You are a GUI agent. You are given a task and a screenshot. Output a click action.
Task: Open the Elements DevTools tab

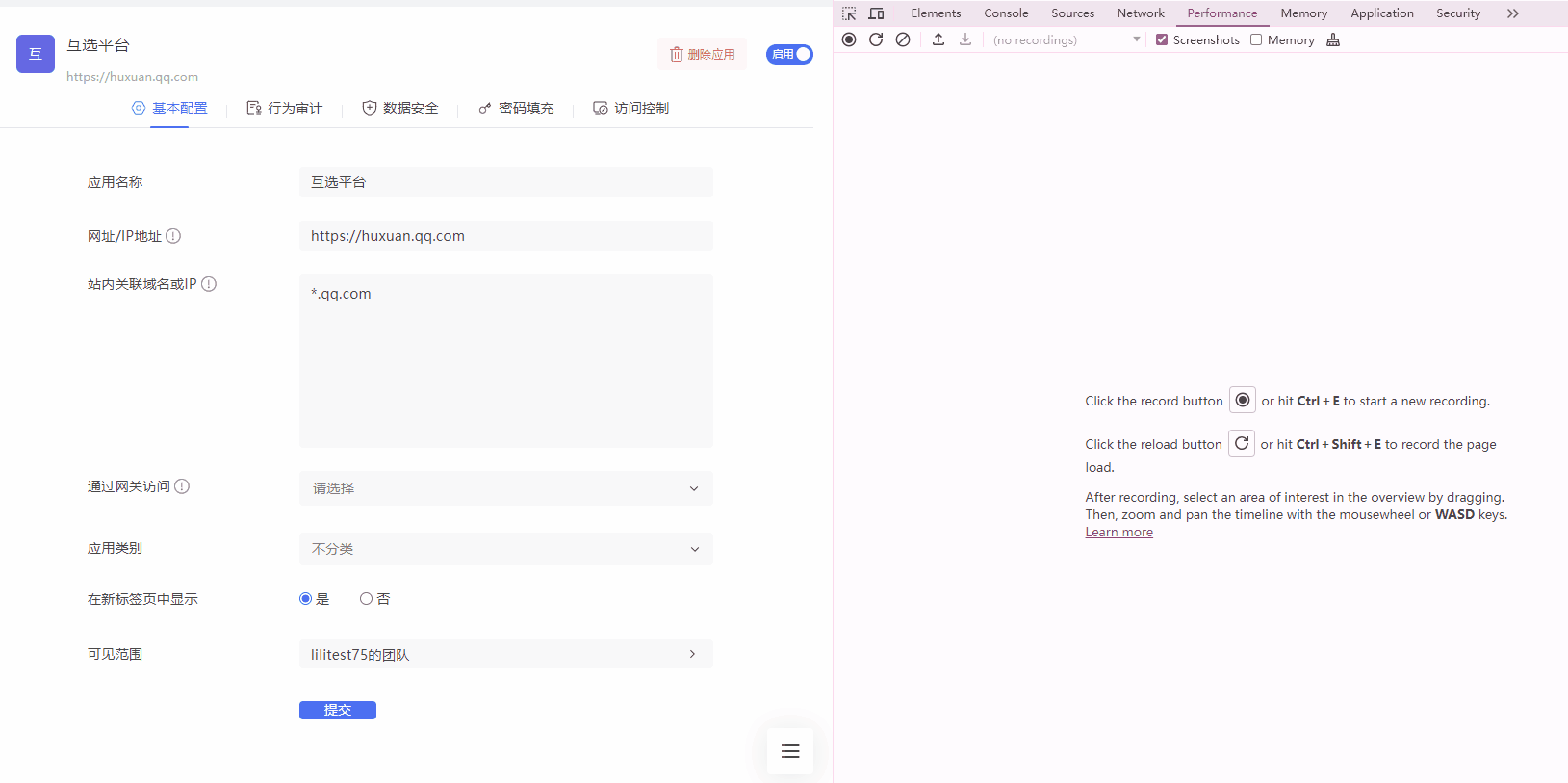point(936,13)
